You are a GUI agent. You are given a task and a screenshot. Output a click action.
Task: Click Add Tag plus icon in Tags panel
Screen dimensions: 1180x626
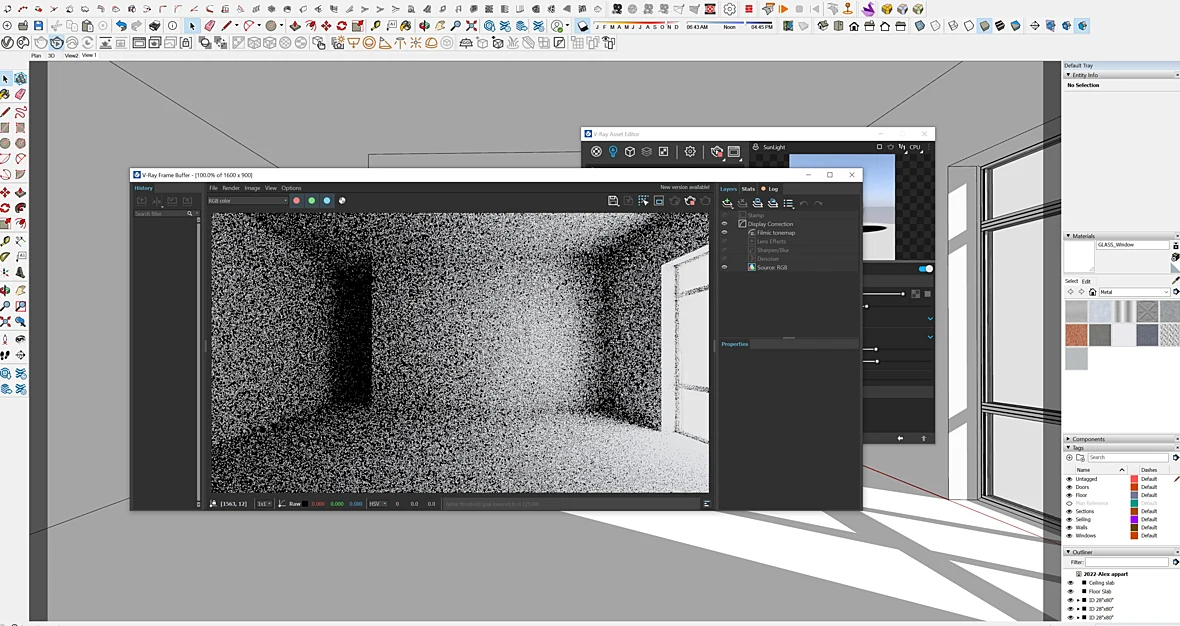pos(1069,457)
